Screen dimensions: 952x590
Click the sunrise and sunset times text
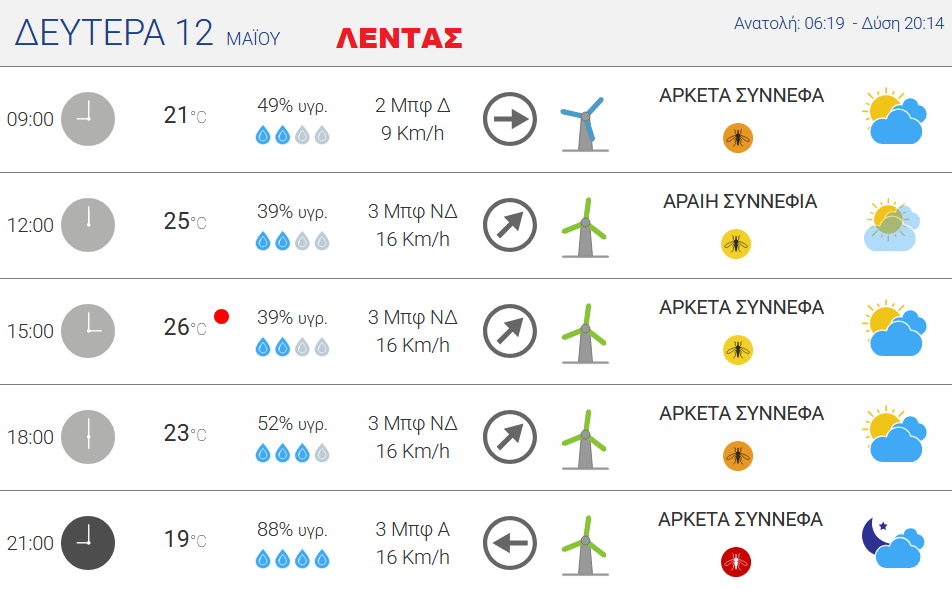coord(839,23)
